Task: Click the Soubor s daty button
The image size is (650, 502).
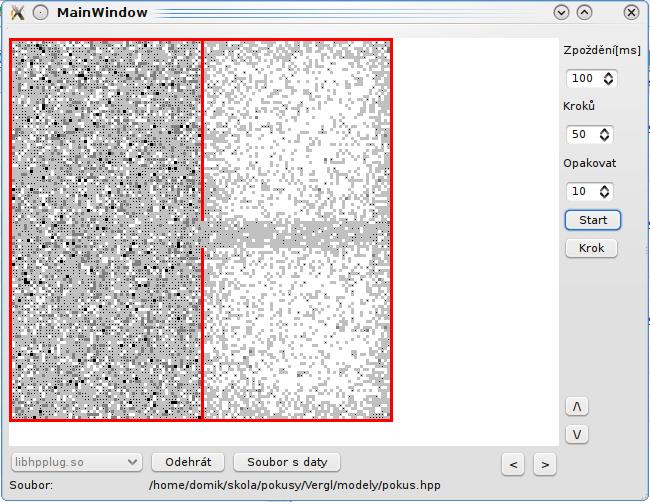Action: coord(287,462)
